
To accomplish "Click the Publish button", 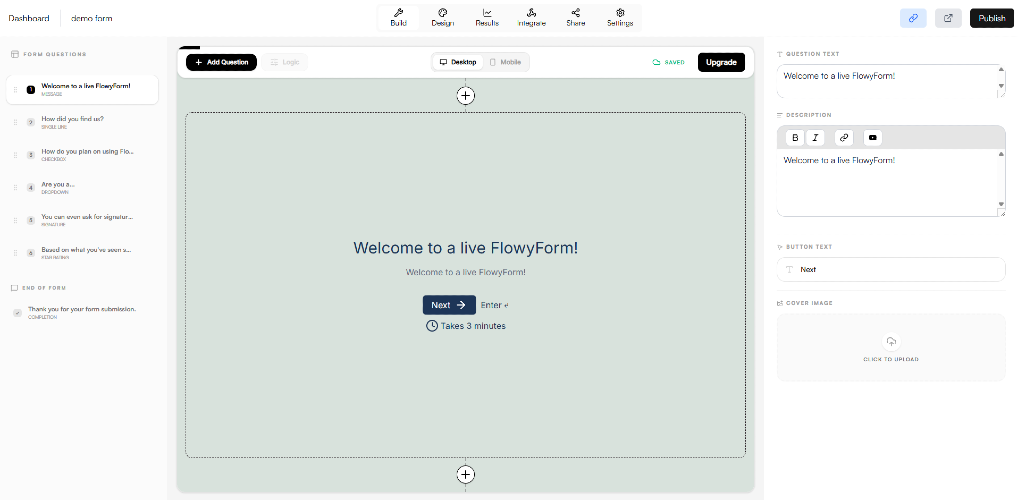I will tap(991, 18).
